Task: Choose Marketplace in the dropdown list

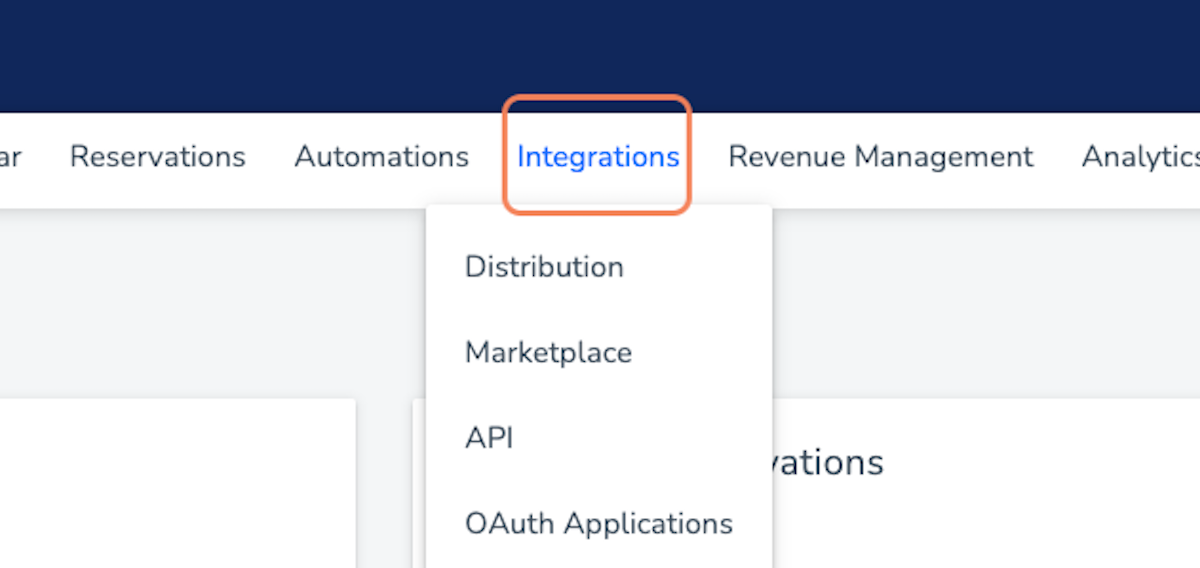Action: [548, 353]
